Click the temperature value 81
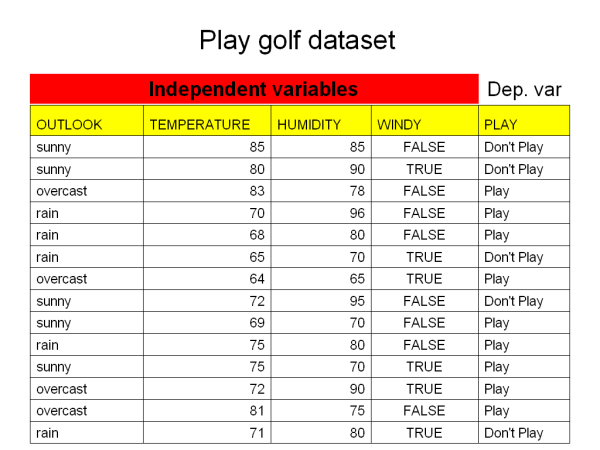 257,411
